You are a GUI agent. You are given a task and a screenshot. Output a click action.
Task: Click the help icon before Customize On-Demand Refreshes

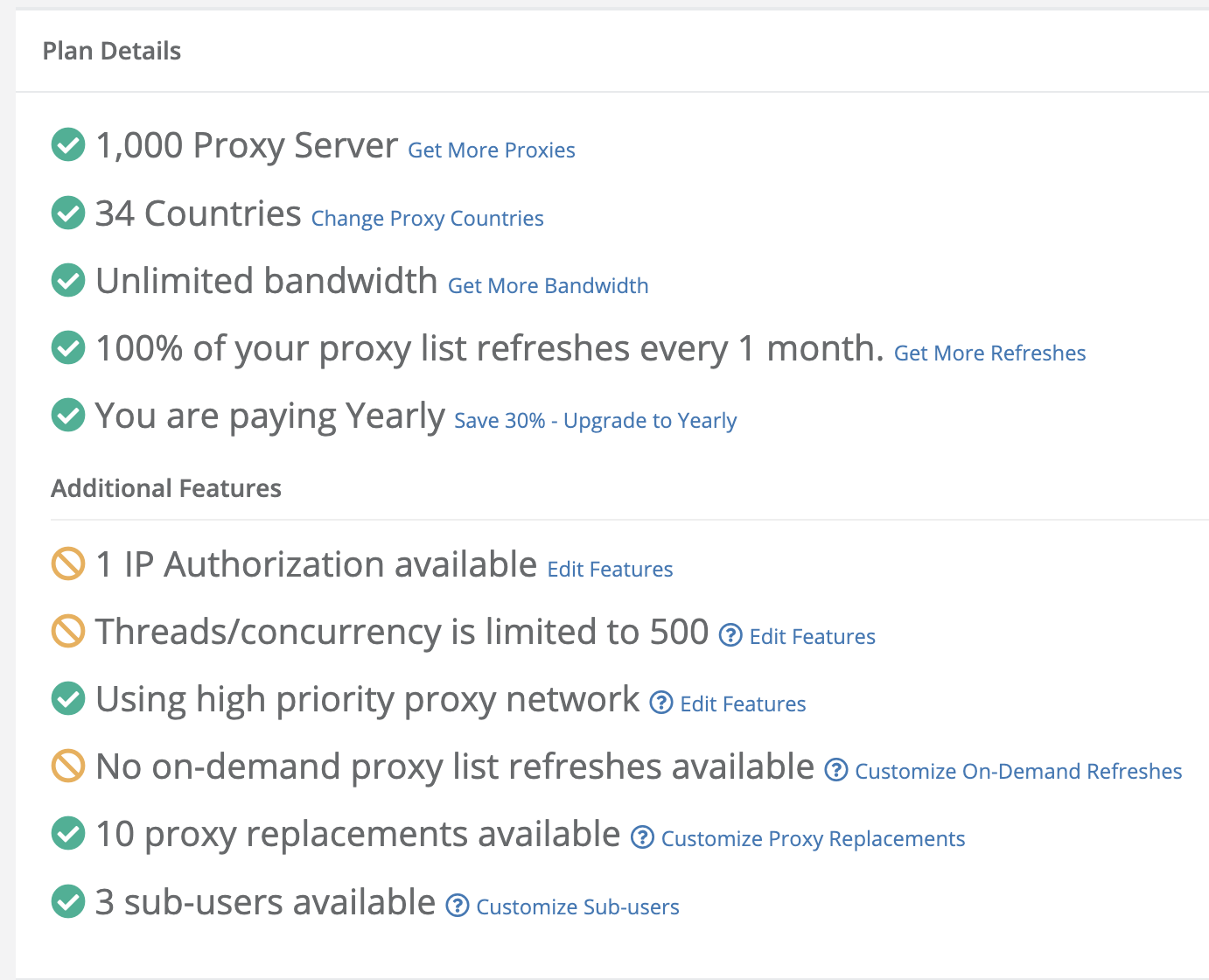click(x=835, y=770)
